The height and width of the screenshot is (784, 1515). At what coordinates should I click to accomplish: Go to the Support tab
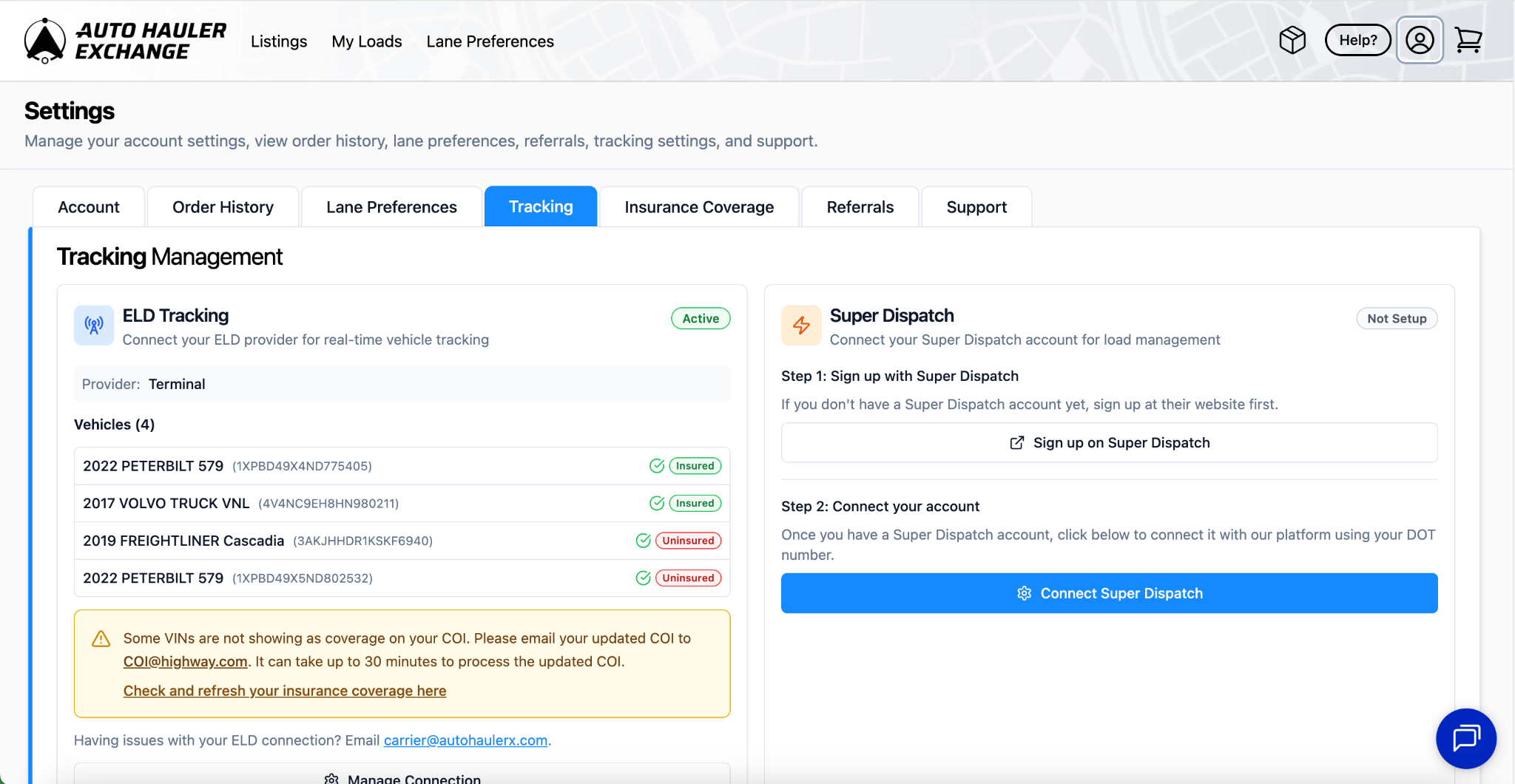point(976,207)
